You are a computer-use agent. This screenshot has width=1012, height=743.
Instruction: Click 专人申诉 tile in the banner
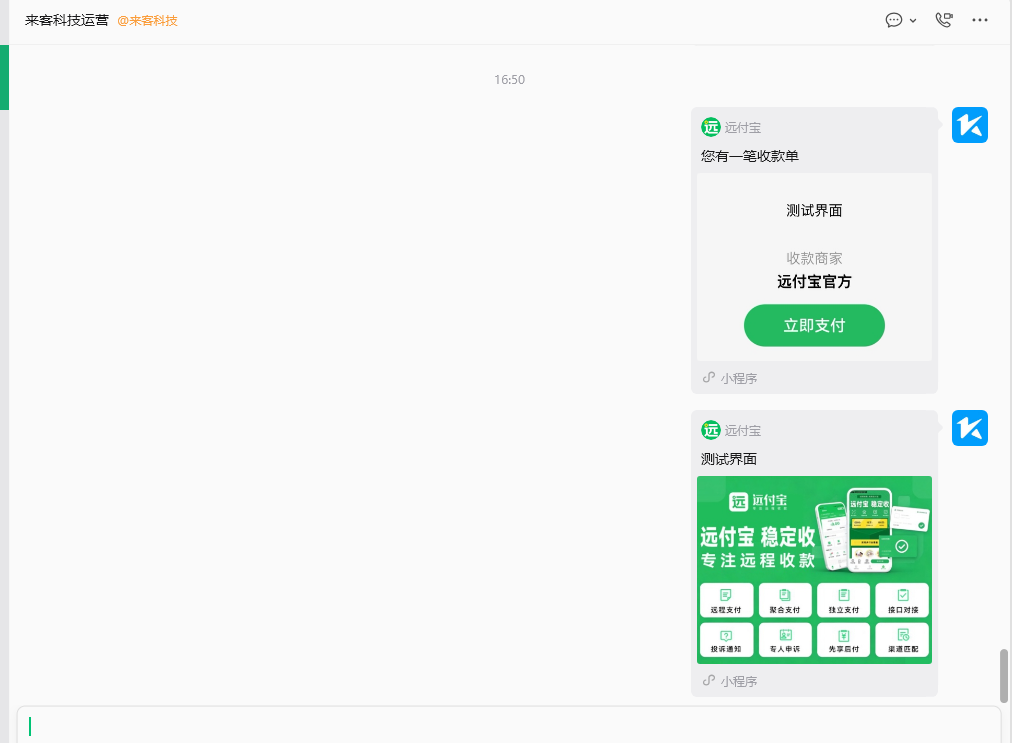[x=785, y=640]
